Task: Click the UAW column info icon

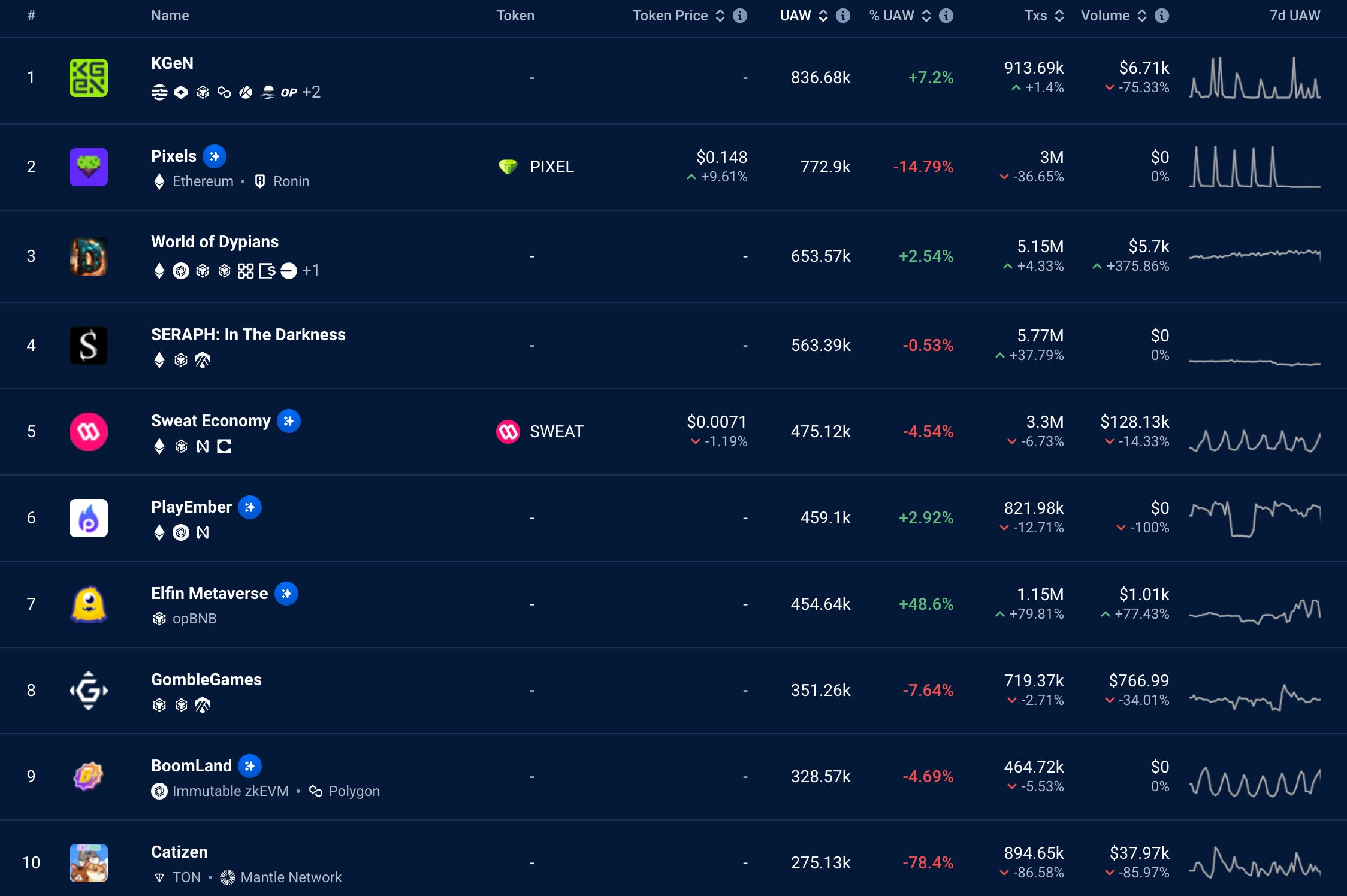Action: [x=843, y=16]
